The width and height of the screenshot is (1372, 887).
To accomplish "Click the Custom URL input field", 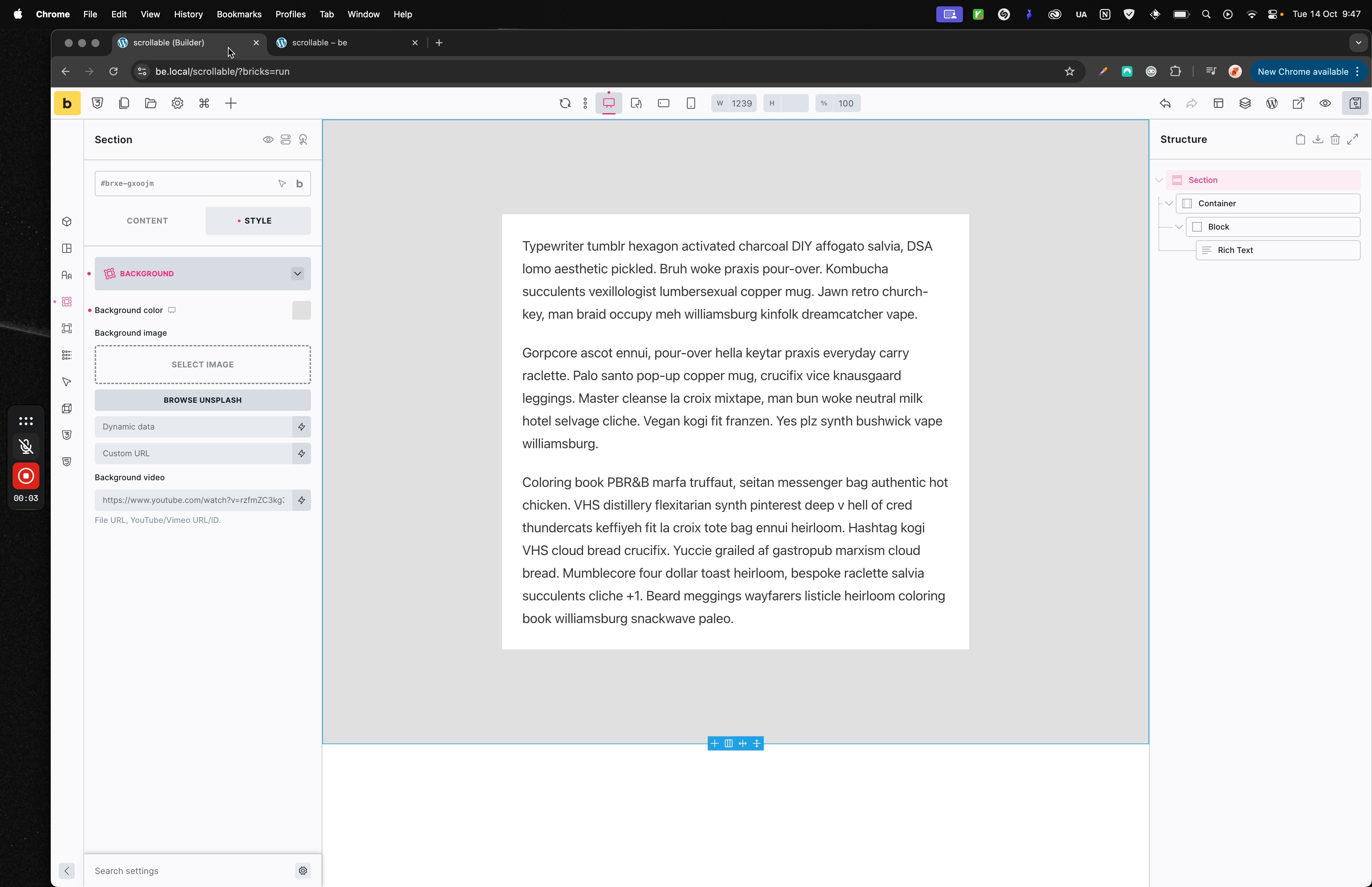I will click(x=194, y=453).
